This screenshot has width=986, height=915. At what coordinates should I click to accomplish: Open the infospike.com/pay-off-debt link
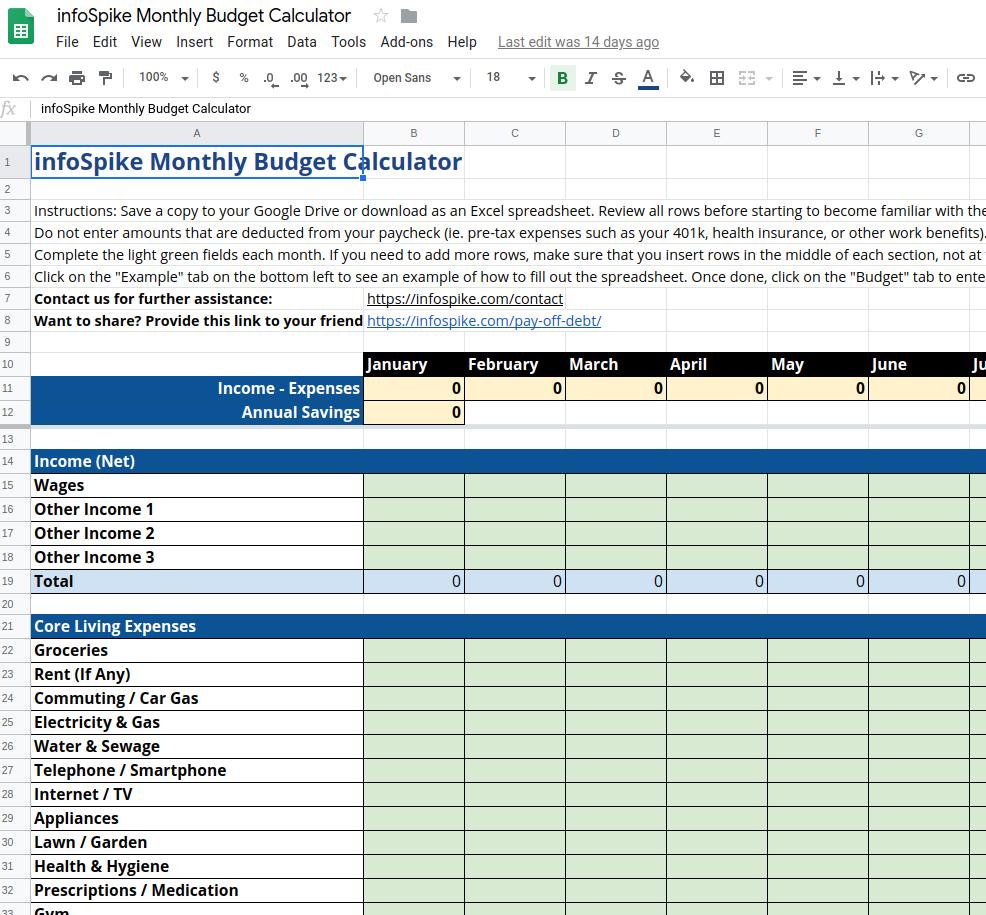484,321
